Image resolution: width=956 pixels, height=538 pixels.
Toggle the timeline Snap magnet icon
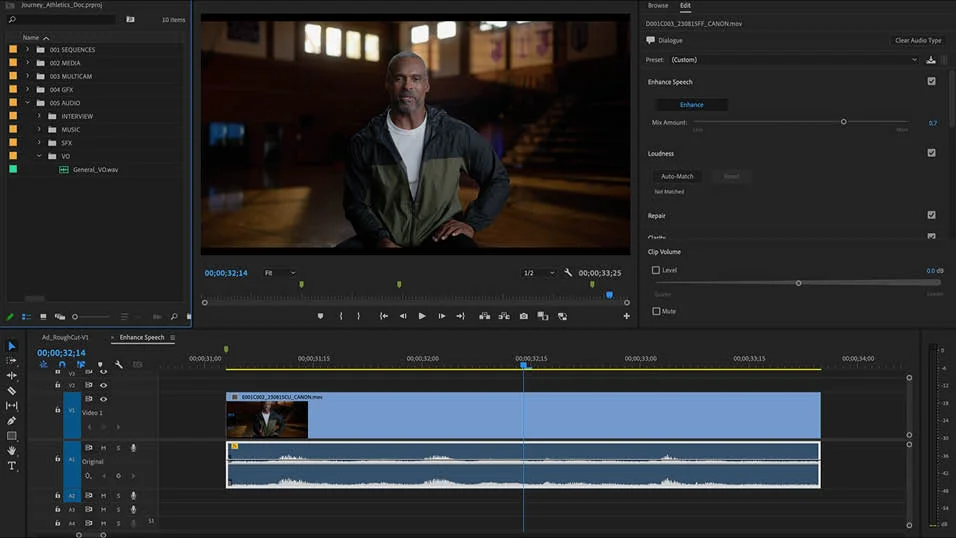(x=62, y=364)
